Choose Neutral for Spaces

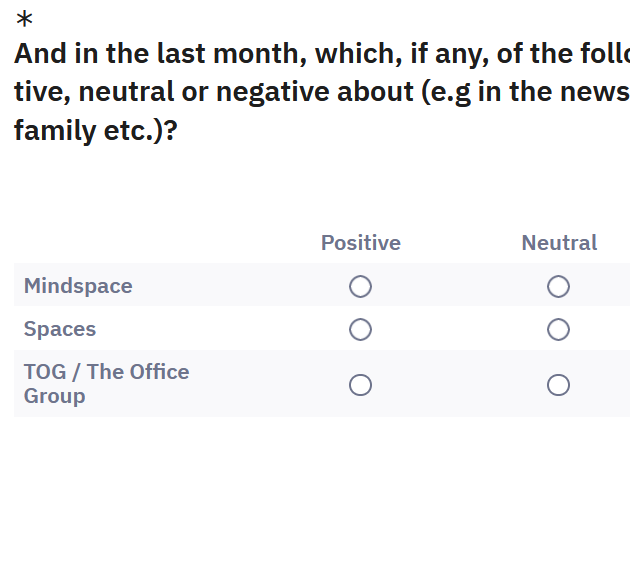[558, 330]
